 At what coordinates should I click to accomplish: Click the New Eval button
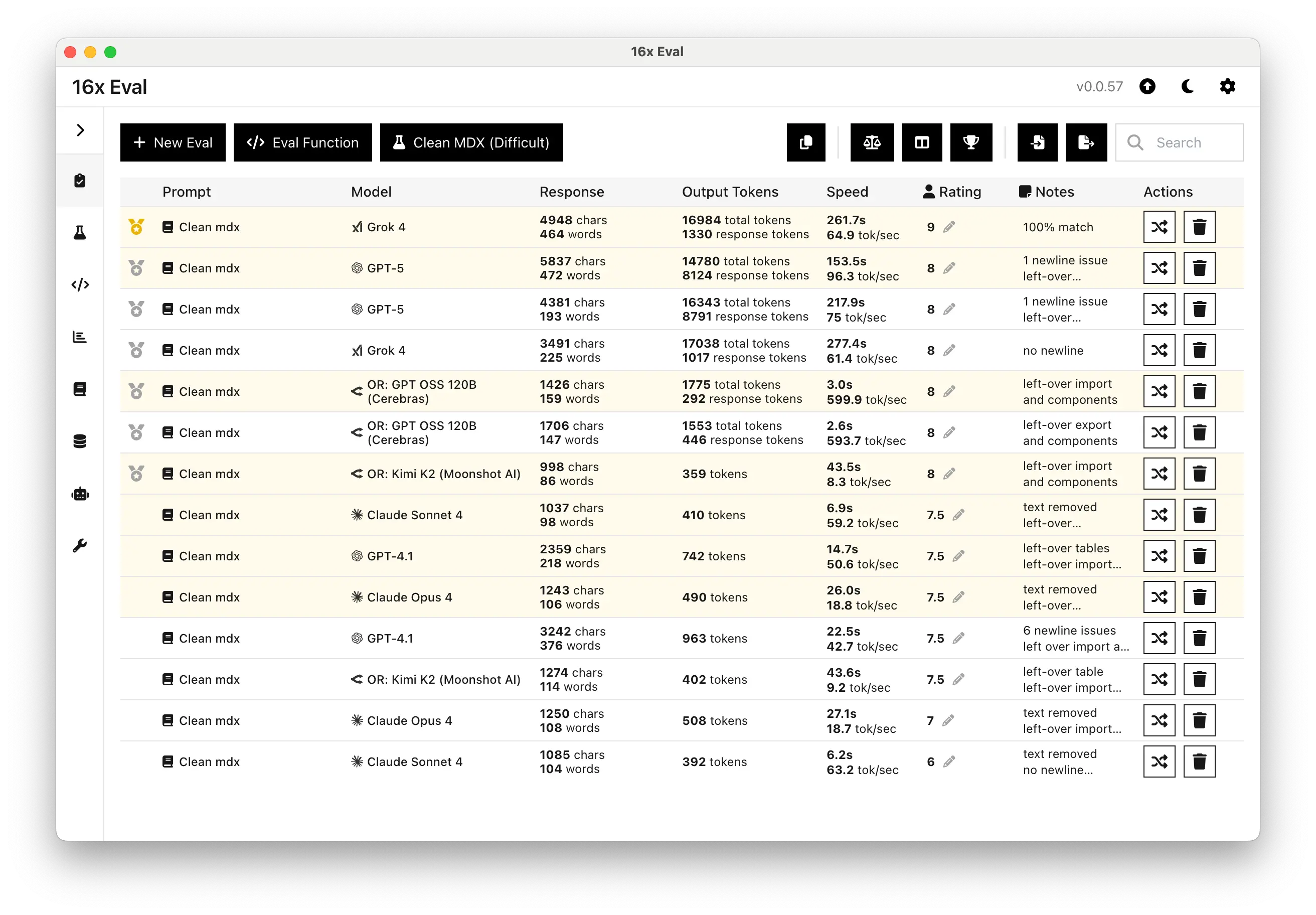click(173, 142)
